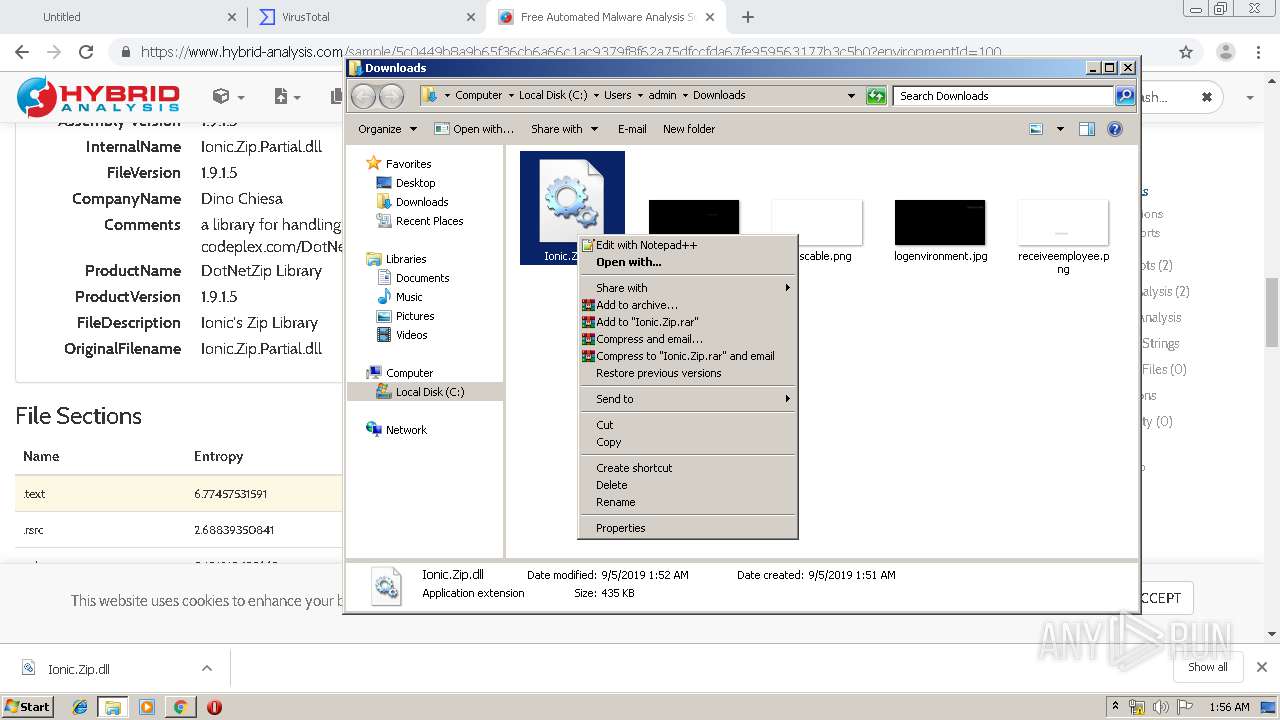Open the change-view icon in Explorer toolbar
This screenshot has height=720, width=1280.
click(x=1036, y=129)
